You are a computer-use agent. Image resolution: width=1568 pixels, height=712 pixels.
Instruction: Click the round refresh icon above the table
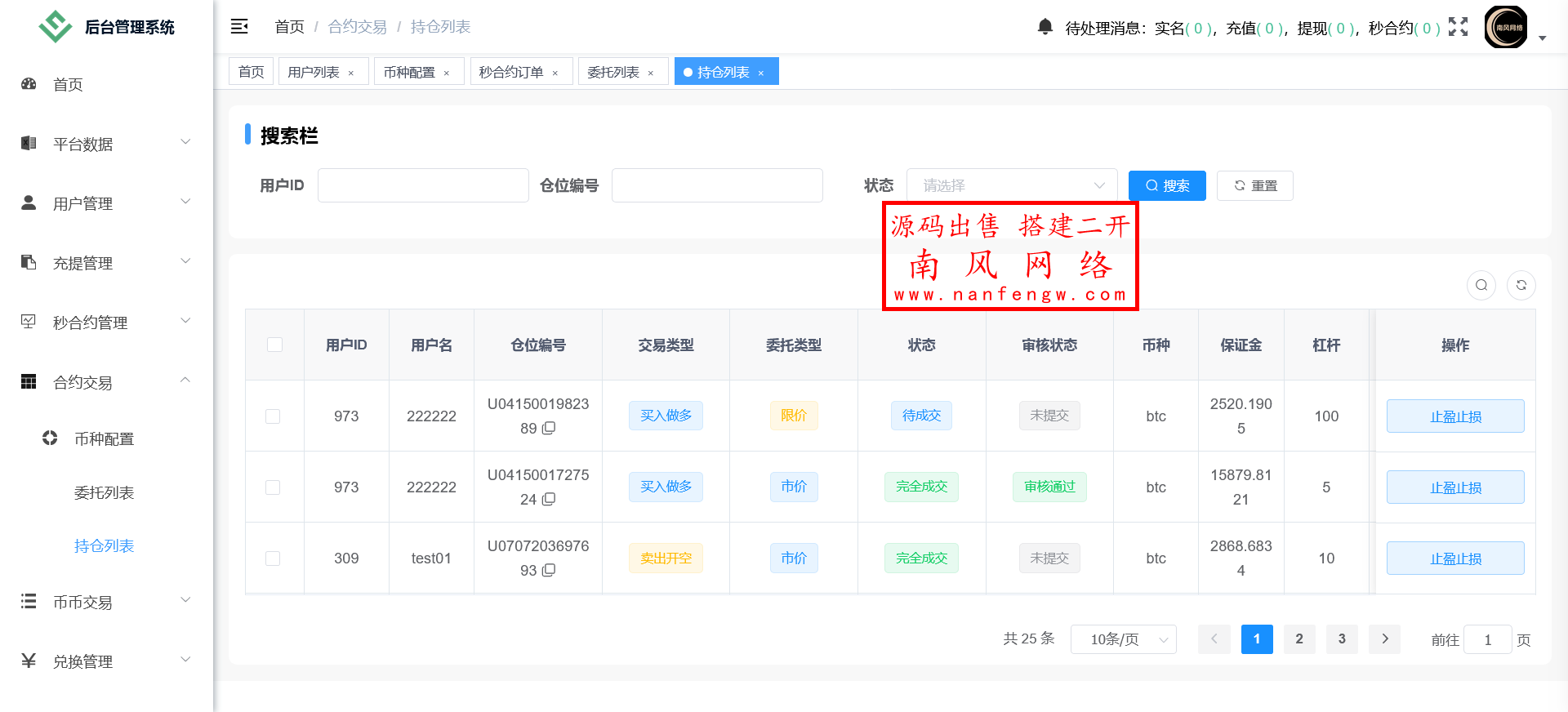1521,285
